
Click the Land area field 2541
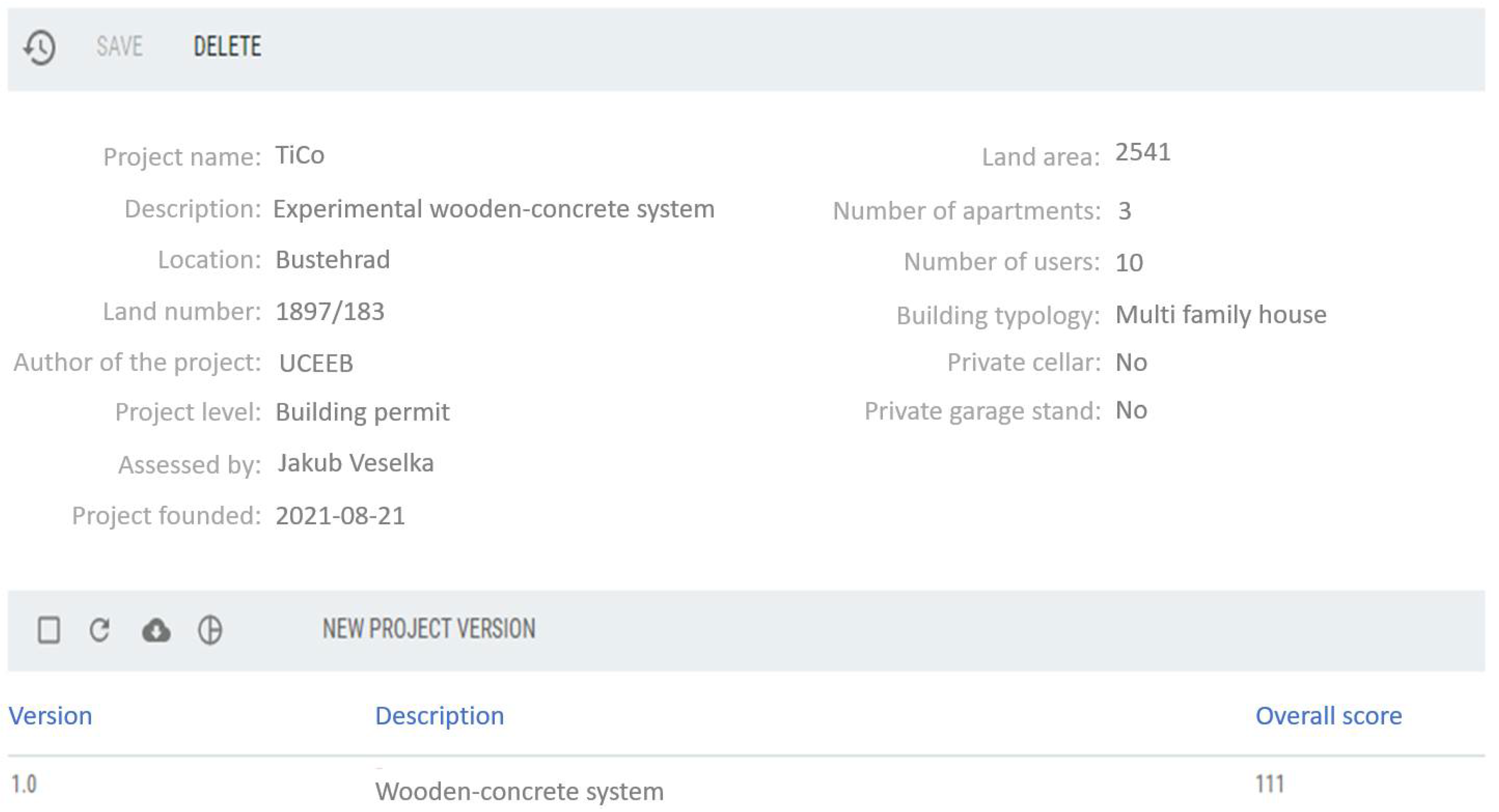coord(1142,153)
